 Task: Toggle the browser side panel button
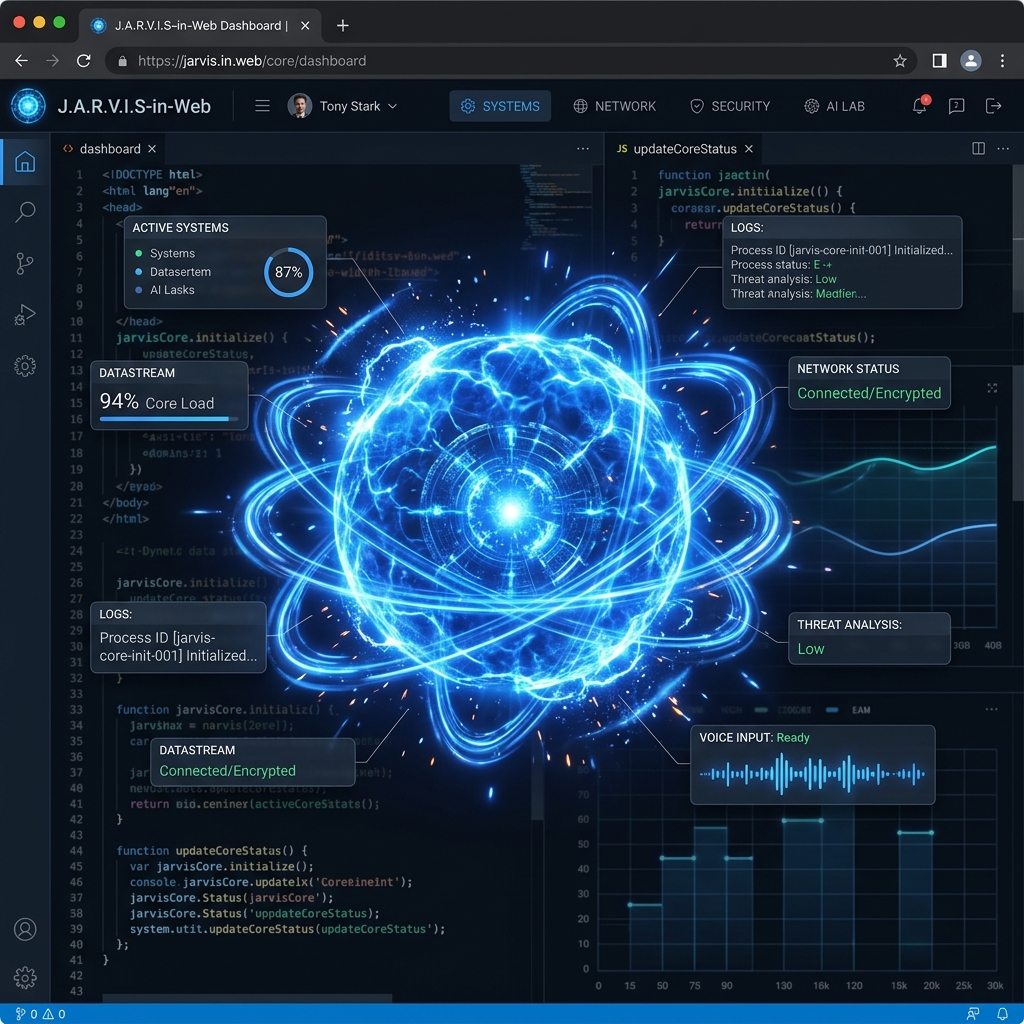point(939,61)
